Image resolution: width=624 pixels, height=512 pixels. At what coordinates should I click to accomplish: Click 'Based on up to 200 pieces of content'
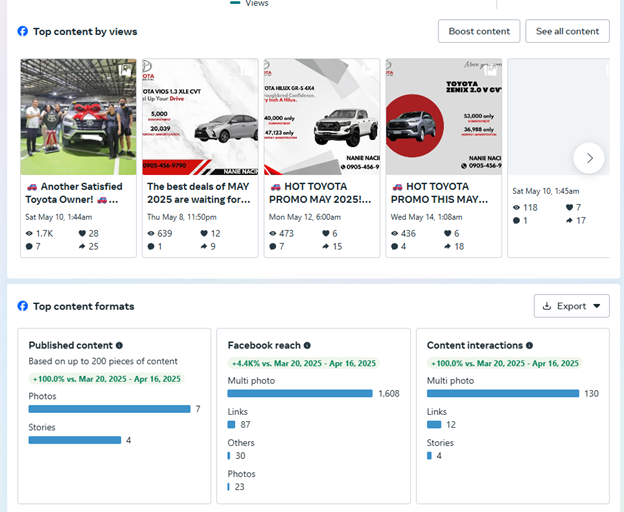click(x=103, y=361)
